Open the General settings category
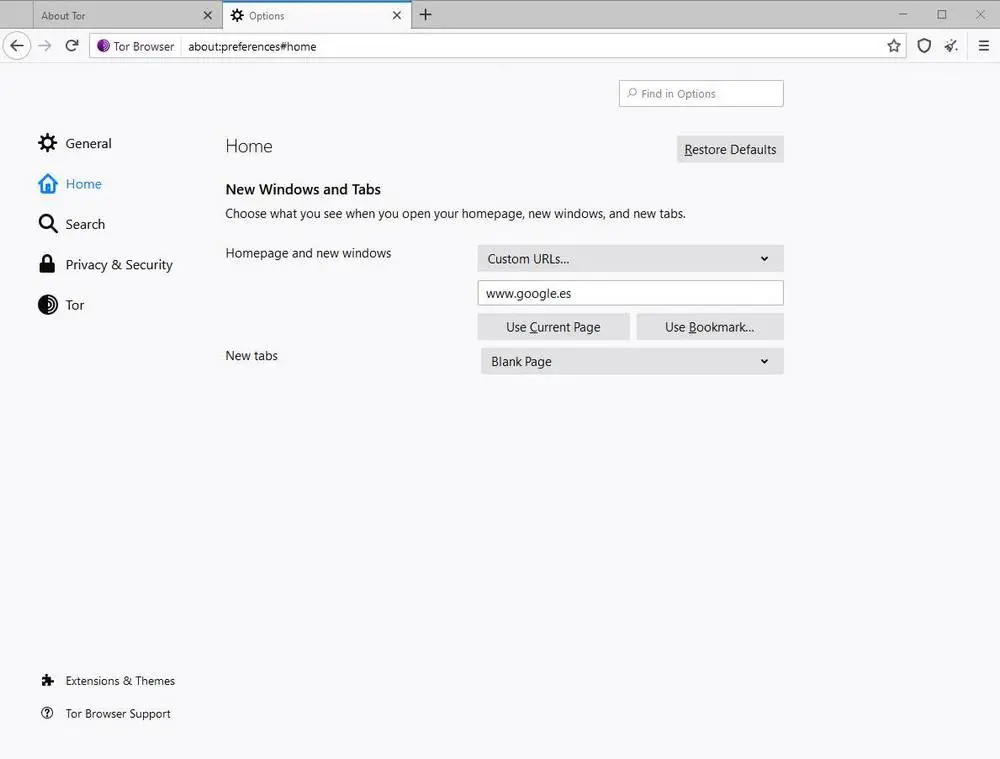Viewport: 1000px width, 759px height. [x=75, y=144]
